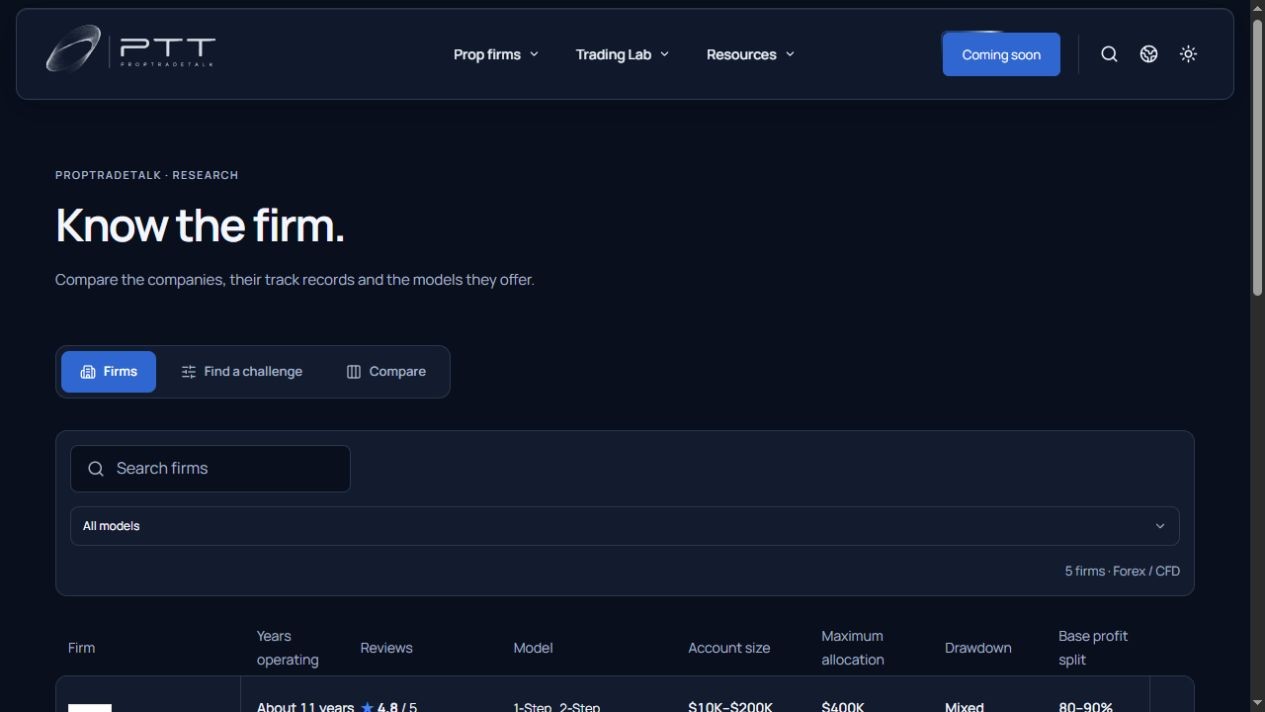This screenshot has height=712, width=1265.
Task: Click the 'Know the firm.' heading
Action: tap(200, 225)
